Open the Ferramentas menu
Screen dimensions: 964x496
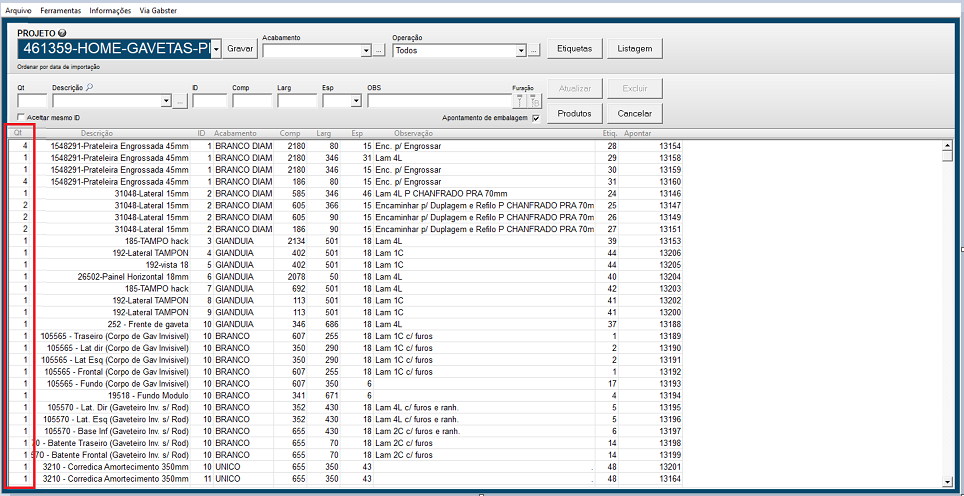point(60,11)
